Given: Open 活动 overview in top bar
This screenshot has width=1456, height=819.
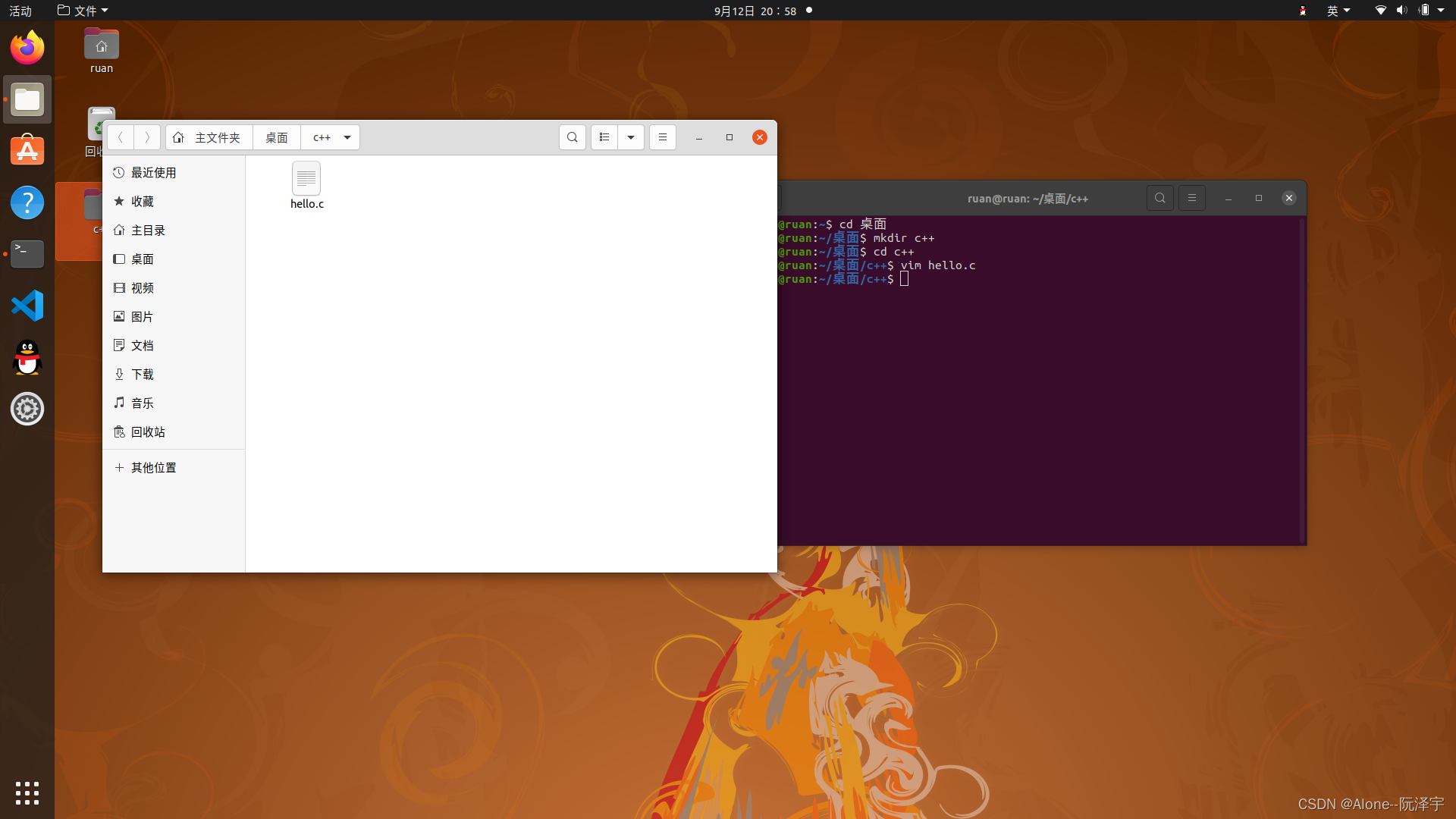Looking at the screenshot, I should [x=20, y=11].
